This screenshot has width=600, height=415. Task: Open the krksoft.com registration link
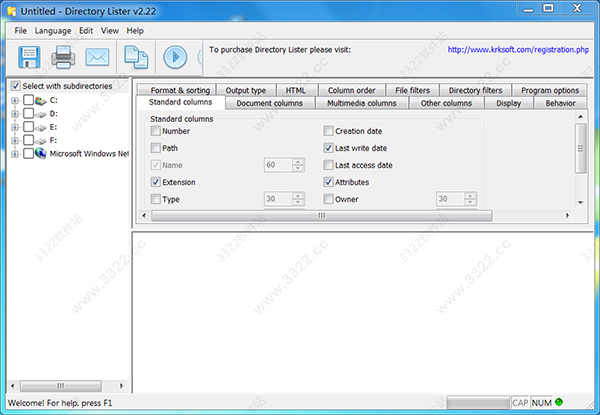click(518, 50)
